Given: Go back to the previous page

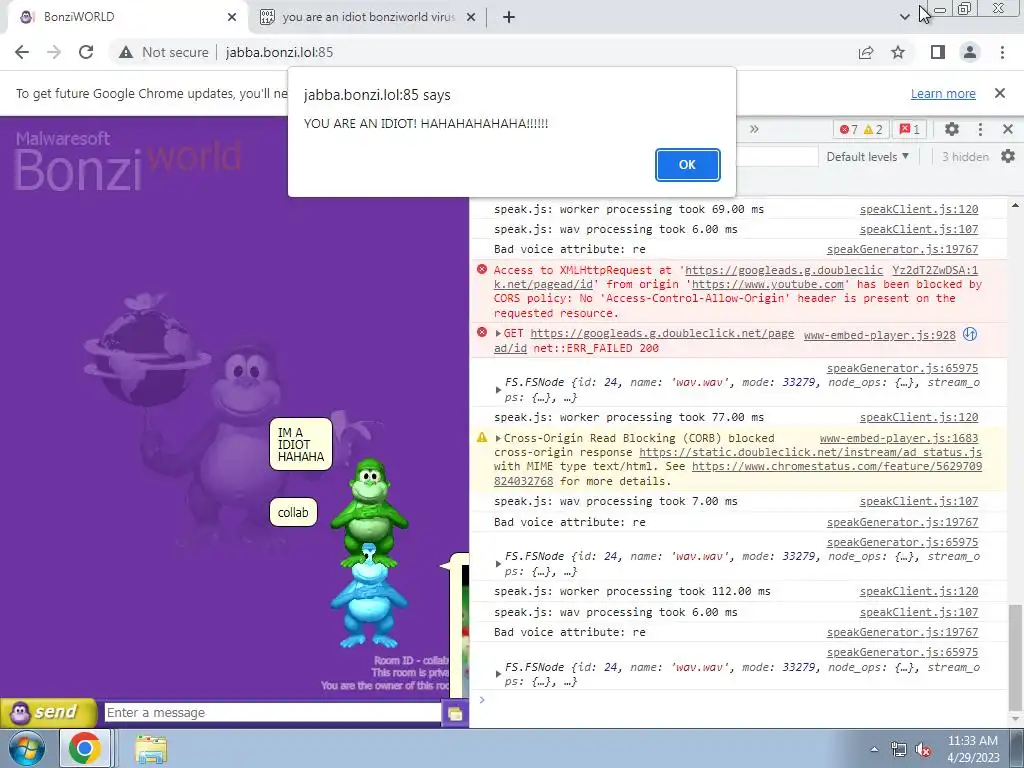Looking at the screenshot, I should pyautogui.click(x=22, y=52).
